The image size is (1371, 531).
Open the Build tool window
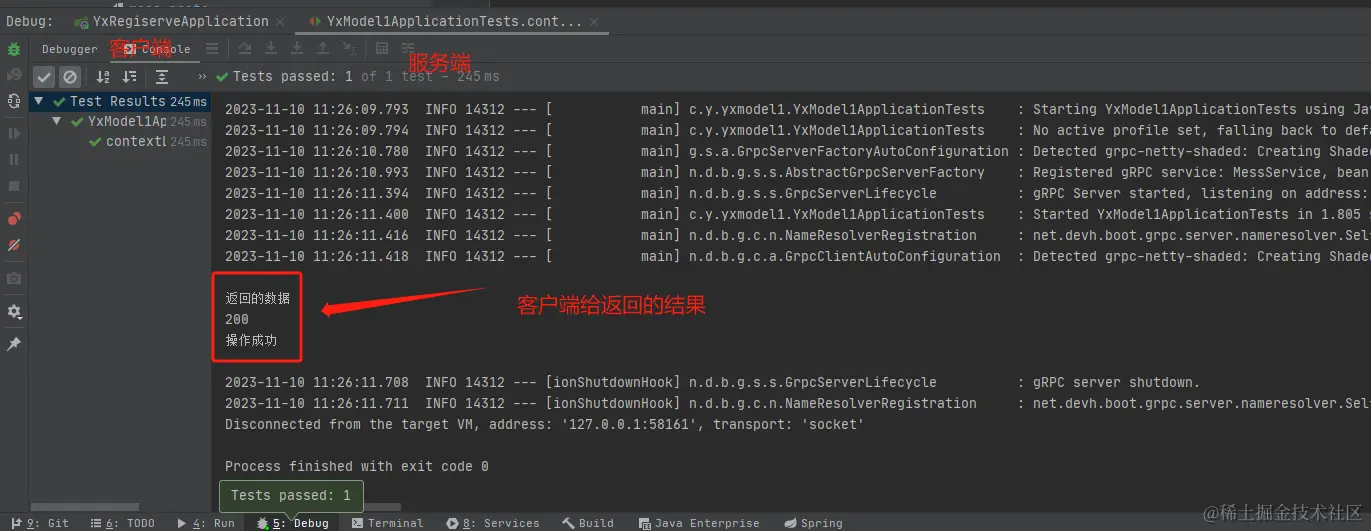click(588, 523)
